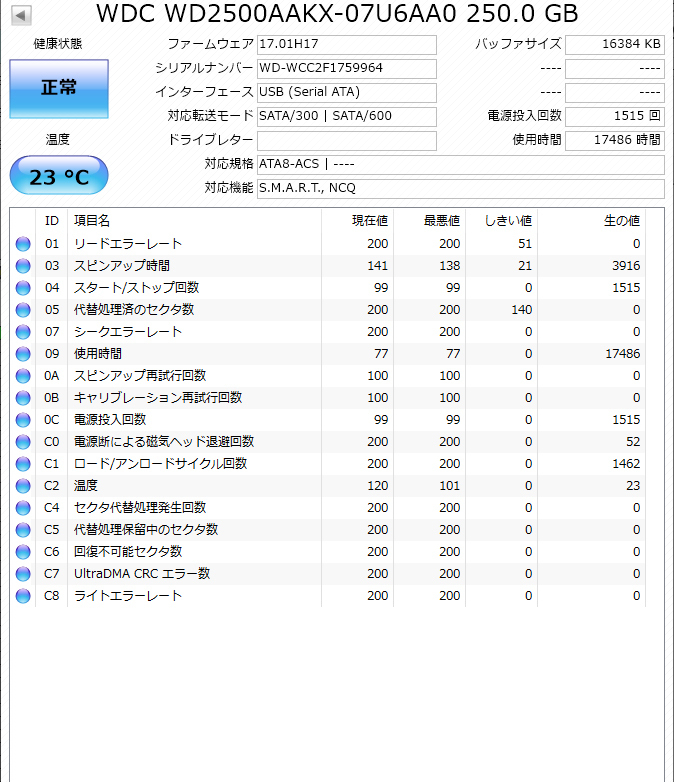Viewport: 674px width, 782px height.
Task: Click raw value 17486 in table
Action: pyautogui.click(x=623, y=354)
